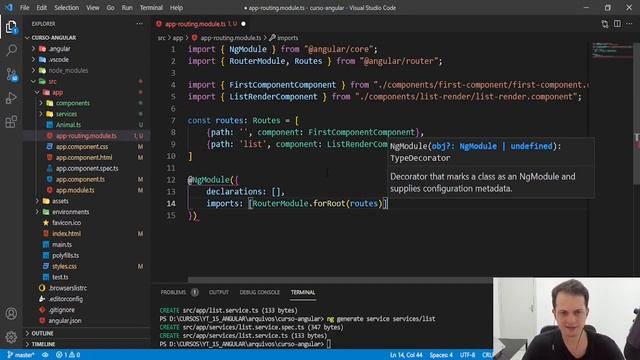The width and height of the screenshot is (640, 360).
Task: Split the editor to the right
Action: (x=617, y=24)
